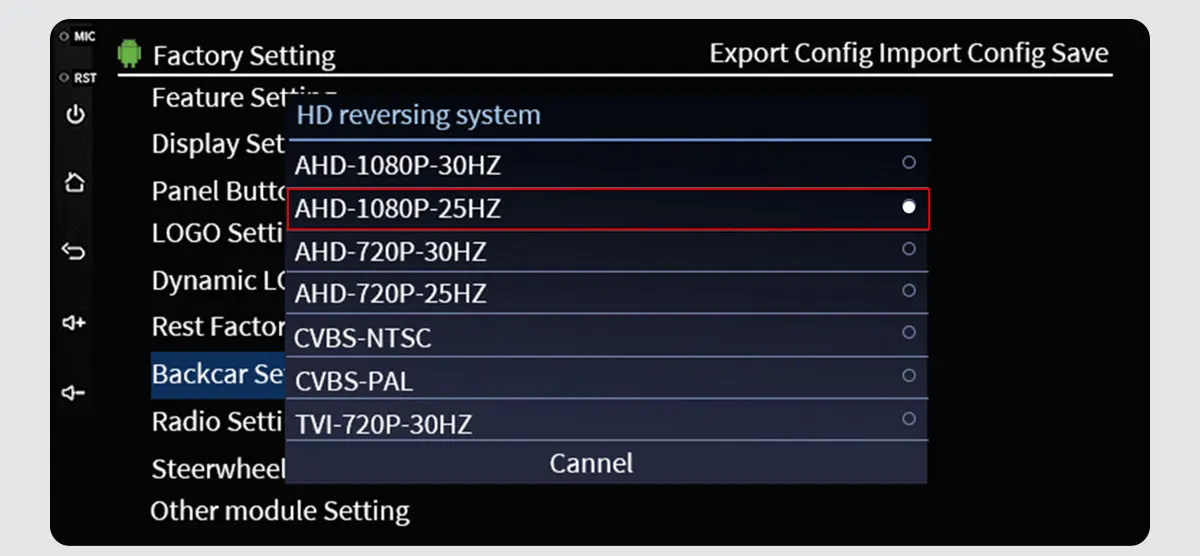Pick TVI-720P-30HZ option
Screen dimensions: 1200x556
point(608,421)
